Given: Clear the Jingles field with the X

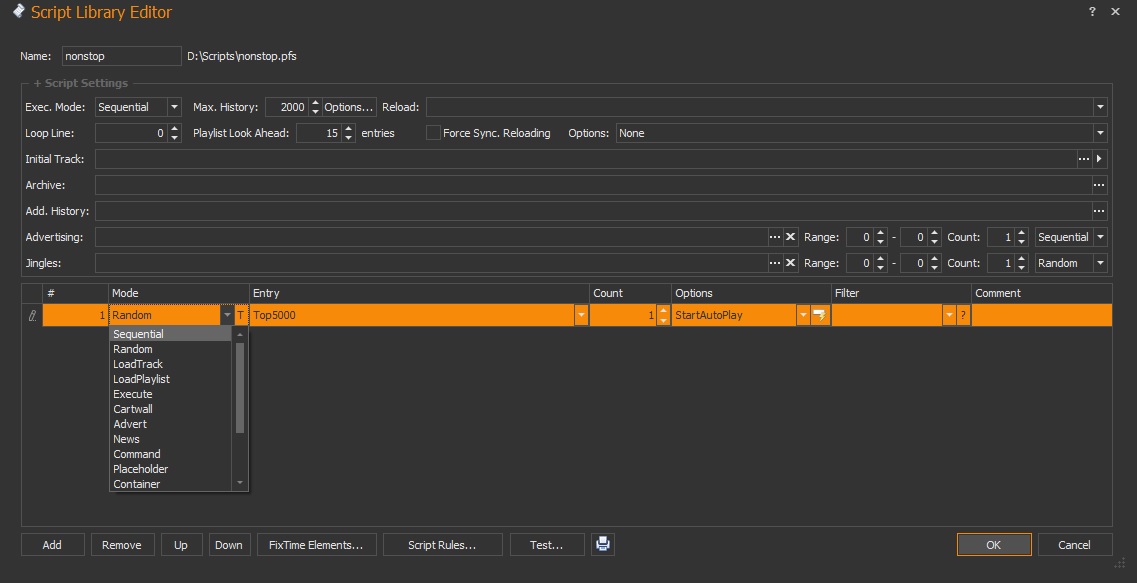Looking at the screenshot, I should coord(790,263).
